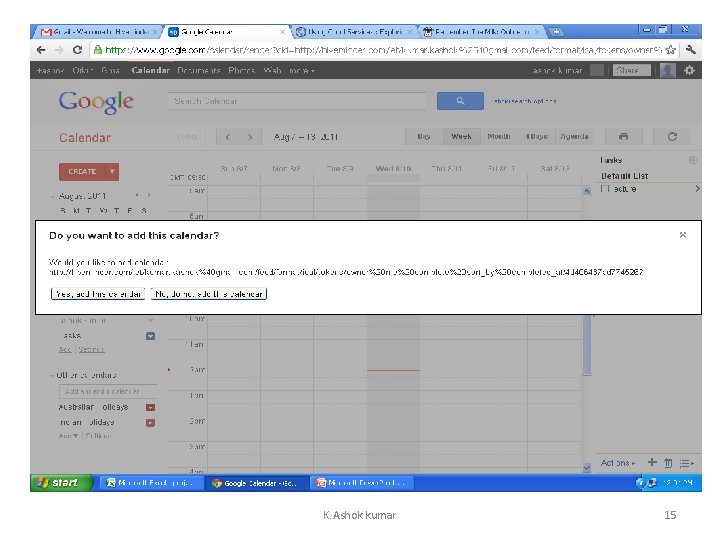Go to next month in mini calendar
The width and height of the screenshot is (720, 540).
[148, 195]
